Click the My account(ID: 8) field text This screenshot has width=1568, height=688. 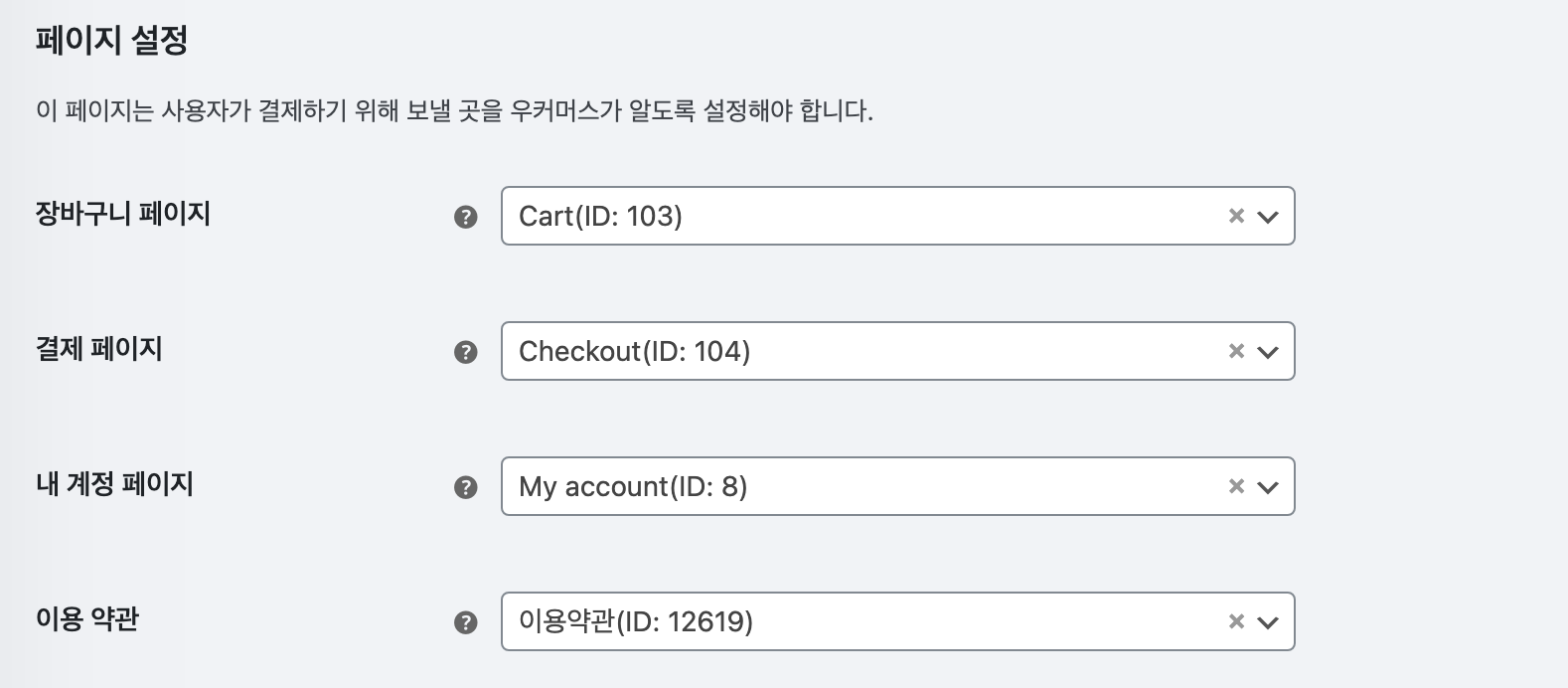pyautogui.click(x=633, y=486)
